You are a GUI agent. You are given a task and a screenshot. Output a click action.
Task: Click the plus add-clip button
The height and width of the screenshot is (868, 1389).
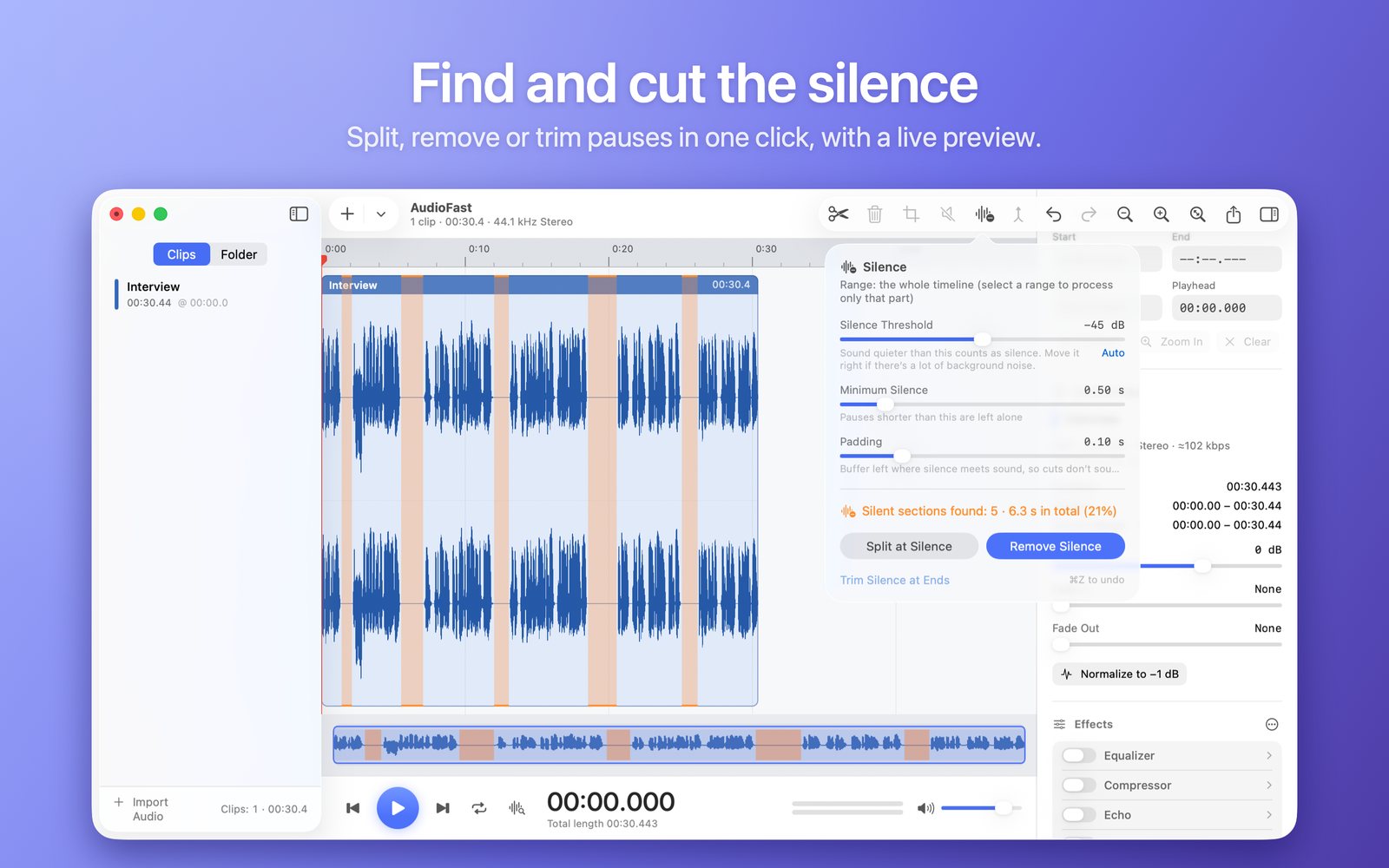pyautogui.click(x=347, y=214)
